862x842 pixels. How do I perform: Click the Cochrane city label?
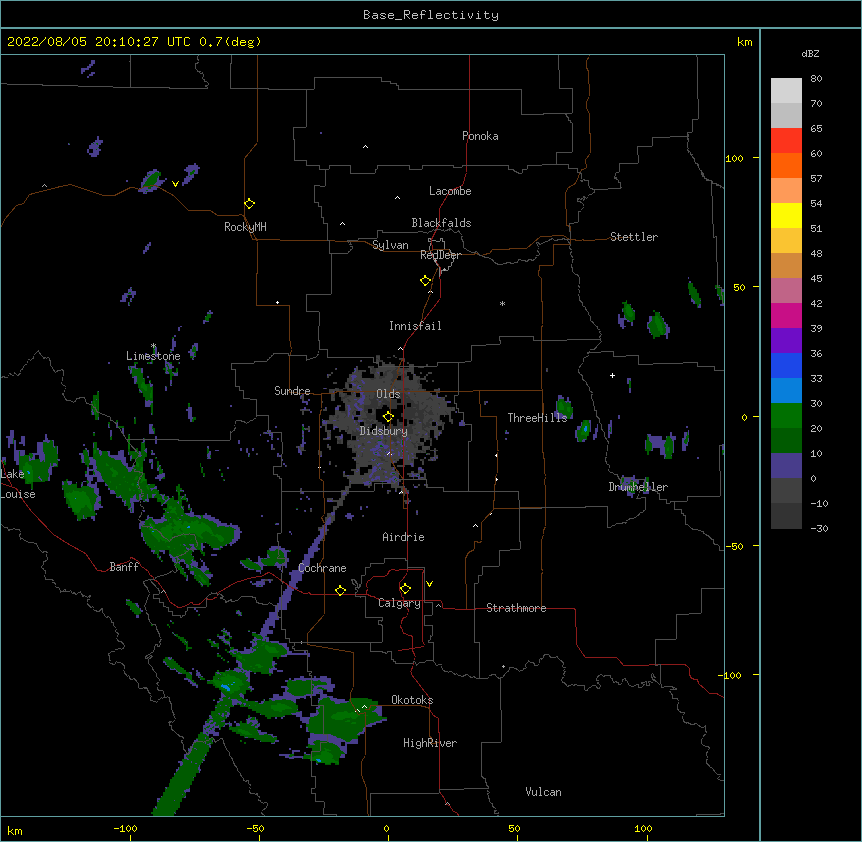(322, 568)
